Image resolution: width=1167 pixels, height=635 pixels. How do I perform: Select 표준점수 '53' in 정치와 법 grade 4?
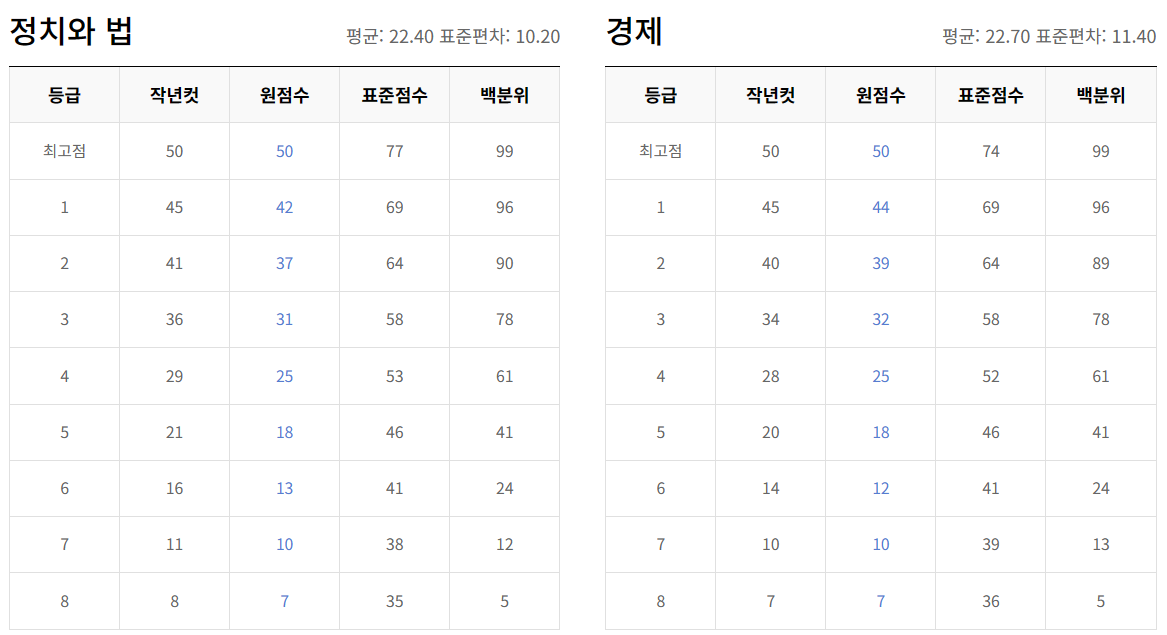pos(394,377)
